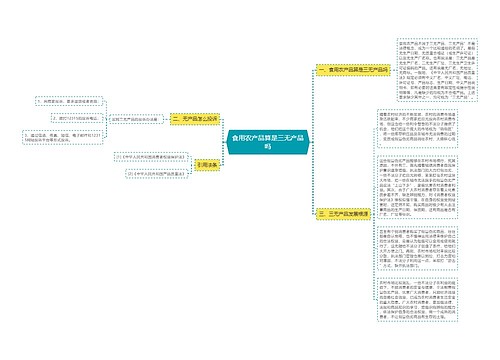Click the dotted connector right of the central node
This screenshot has width=500, height=360.
click(x=313, y=142)
